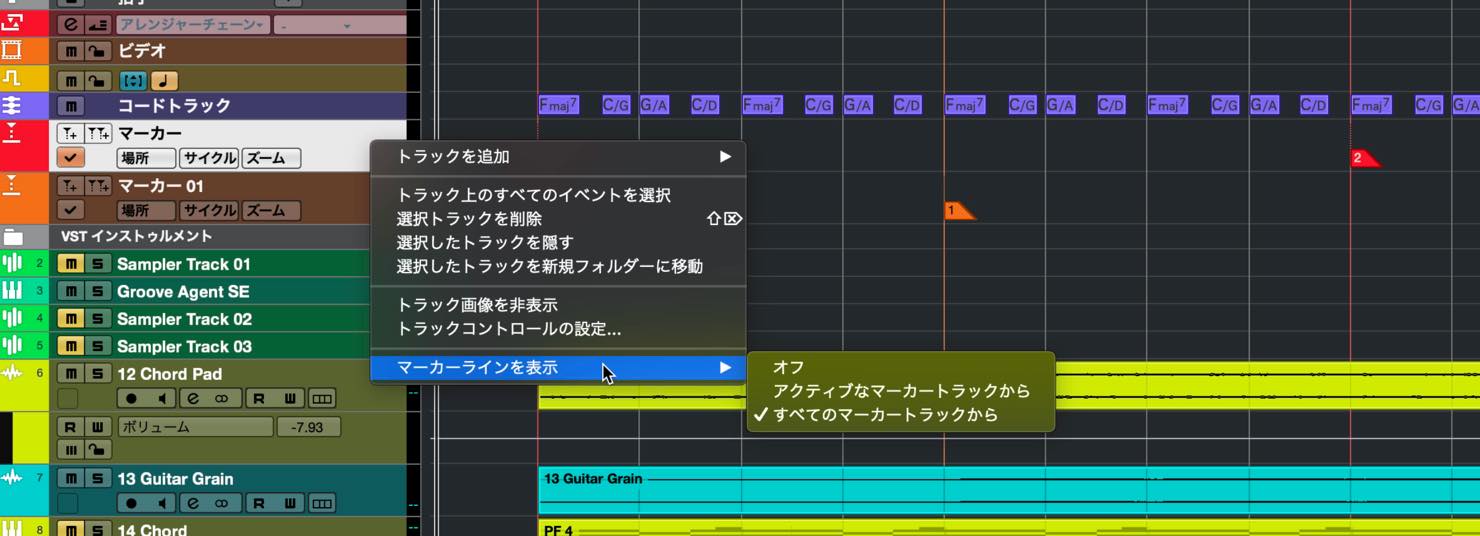Click the Sampler Track 01 instrument icon
This screenshot has height=536, width=1480.
click(x=12, y=264)
